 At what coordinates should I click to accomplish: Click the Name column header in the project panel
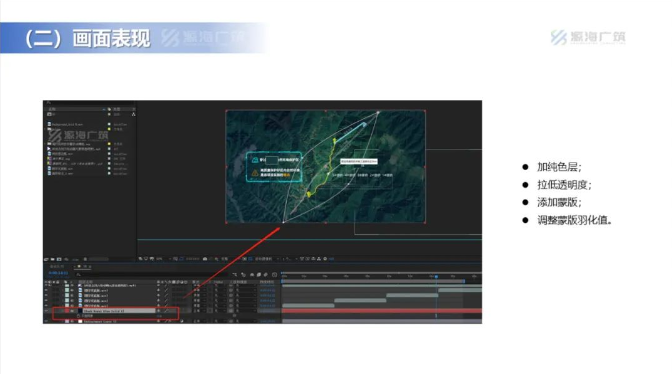point(52,109)
